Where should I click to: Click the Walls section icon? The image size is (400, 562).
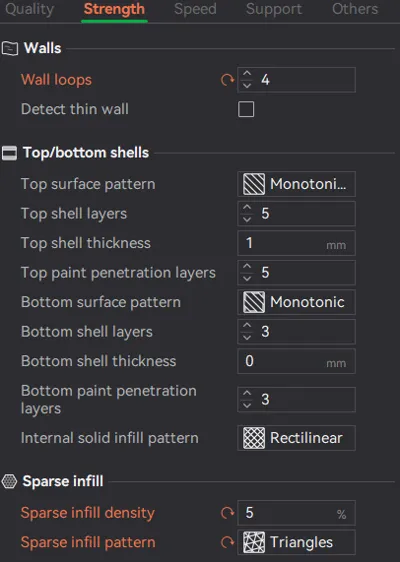[x=10, y=48]
